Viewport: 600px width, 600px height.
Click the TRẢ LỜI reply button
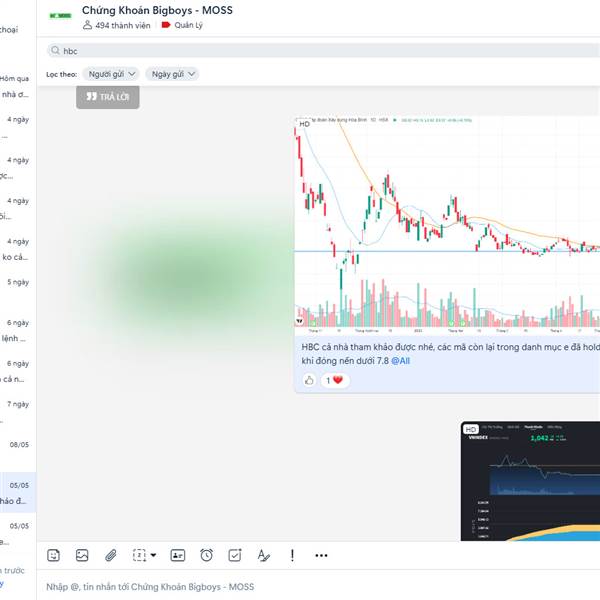point(108,97)
